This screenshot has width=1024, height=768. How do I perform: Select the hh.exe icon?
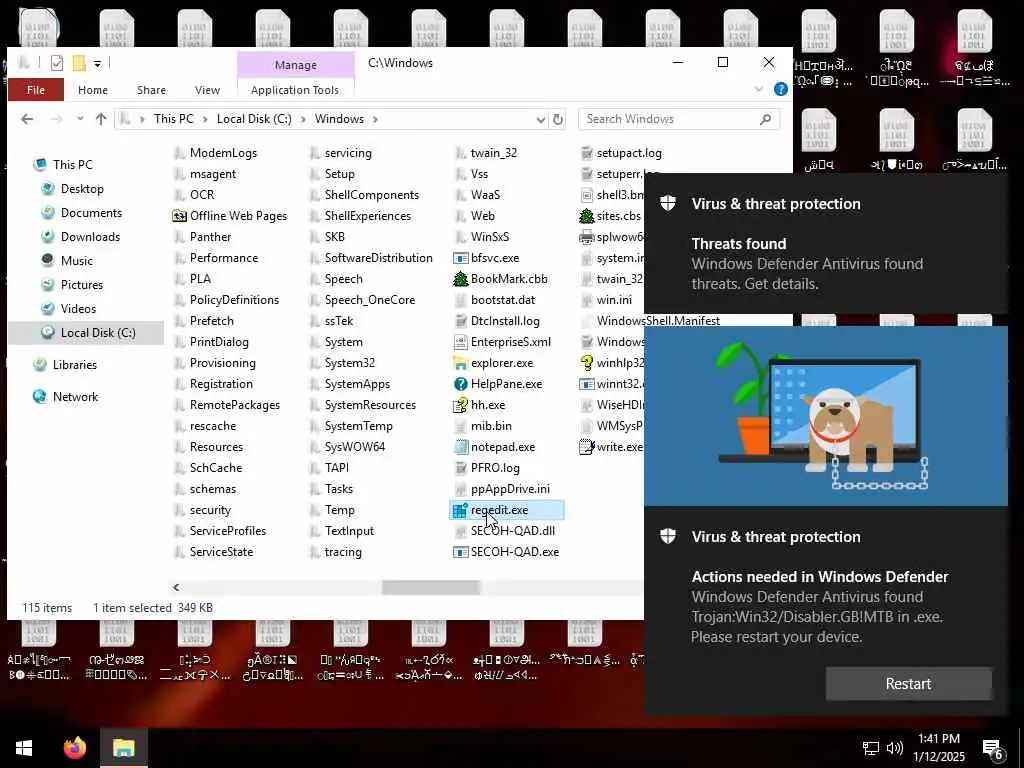(460, 405)
